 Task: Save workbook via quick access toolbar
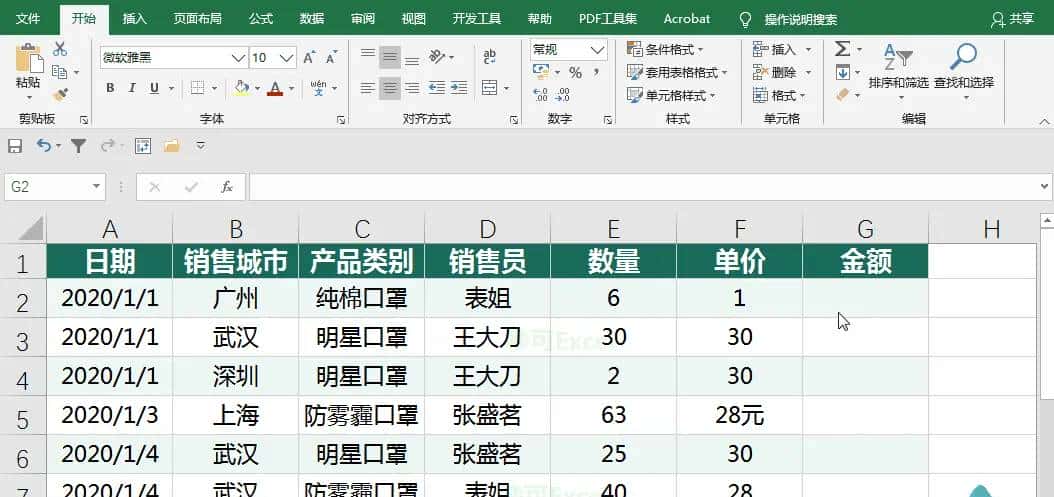click(15, 145)
